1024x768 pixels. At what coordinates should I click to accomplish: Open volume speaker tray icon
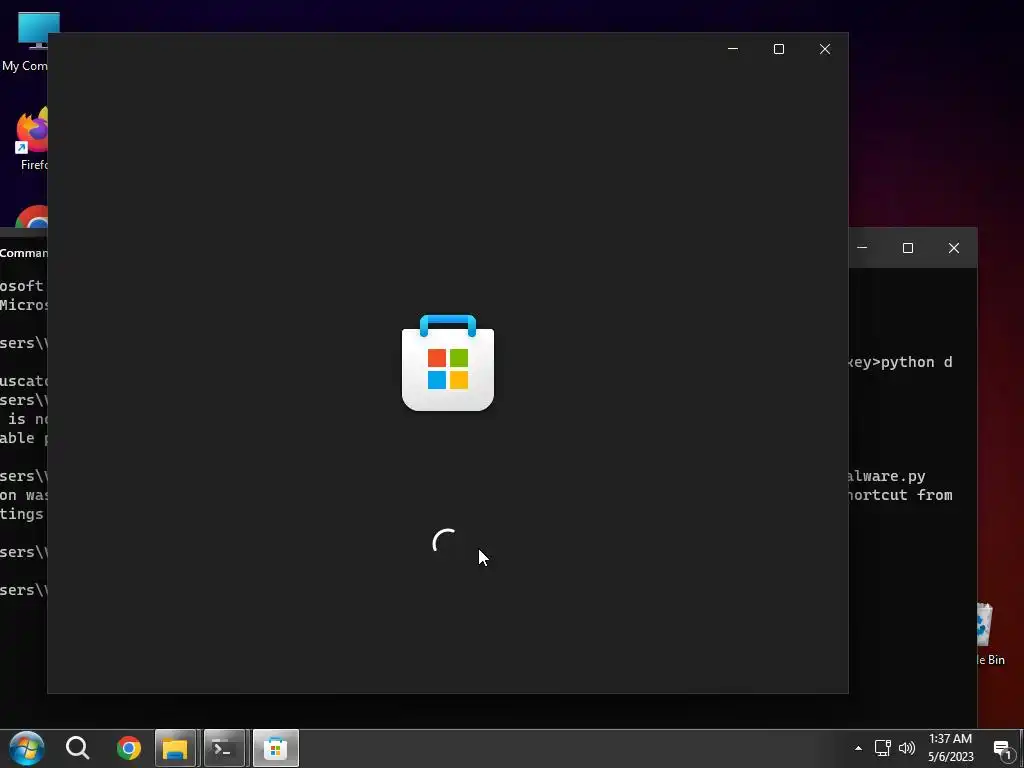click(907, 748)
